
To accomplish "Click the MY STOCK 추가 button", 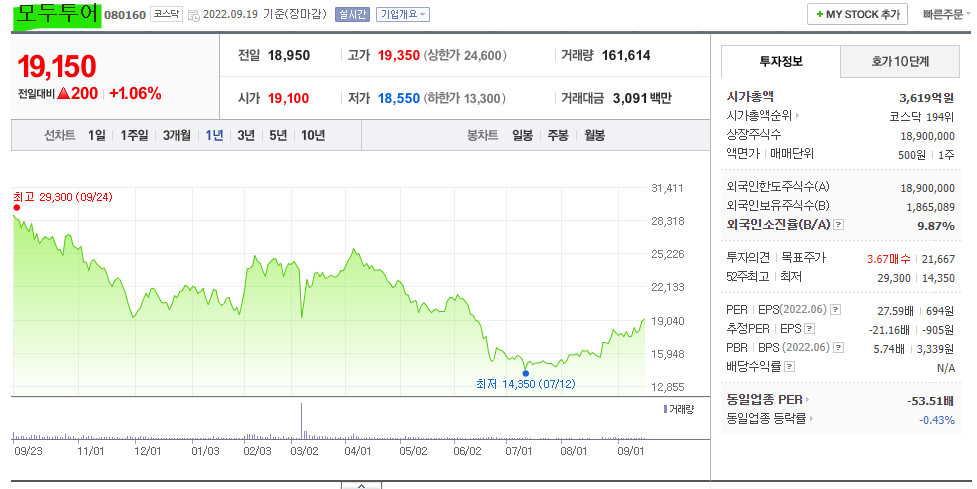I will 857,14.
